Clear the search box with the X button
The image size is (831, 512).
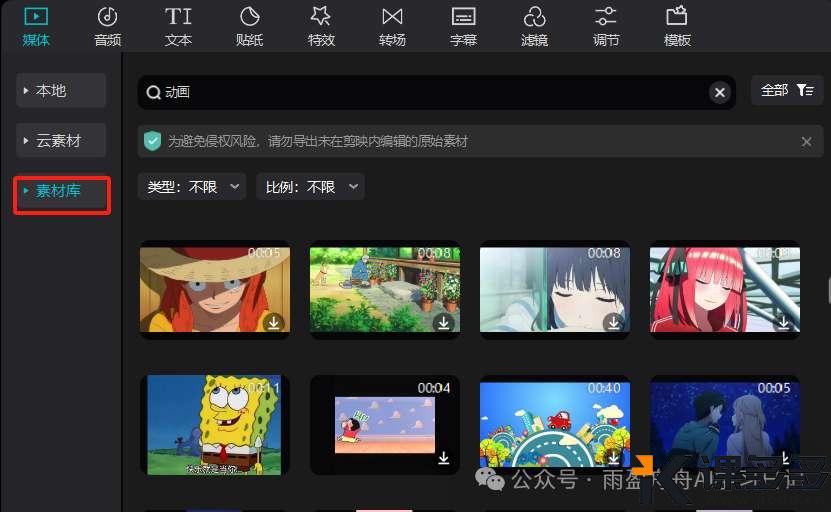(719, 93)
